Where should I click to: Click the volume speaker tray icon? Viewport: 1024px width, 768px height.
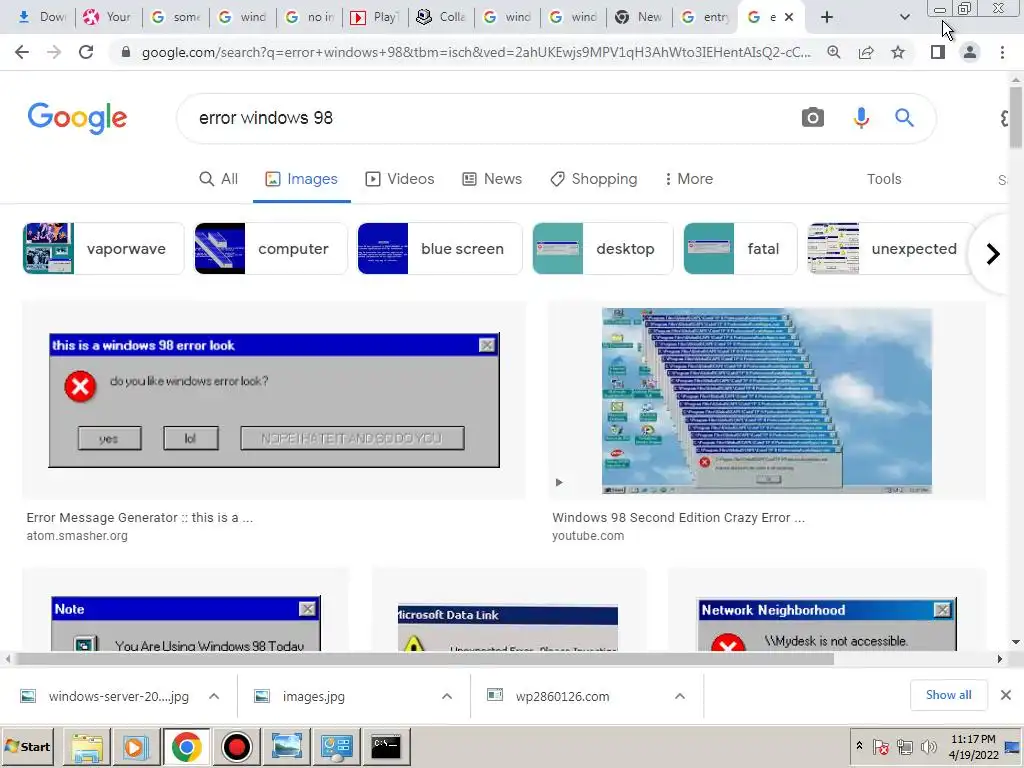coord(928,746)
